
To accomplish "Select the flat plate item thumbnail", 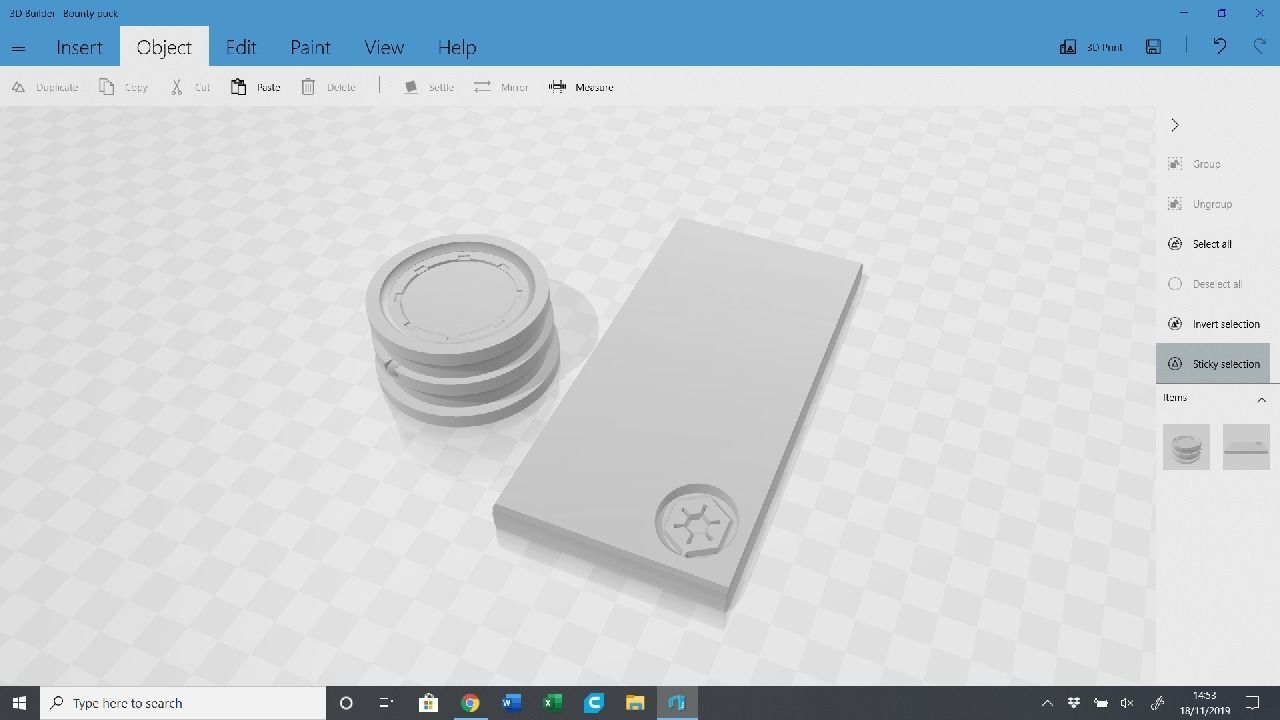I will click(x=1246, y=447).
